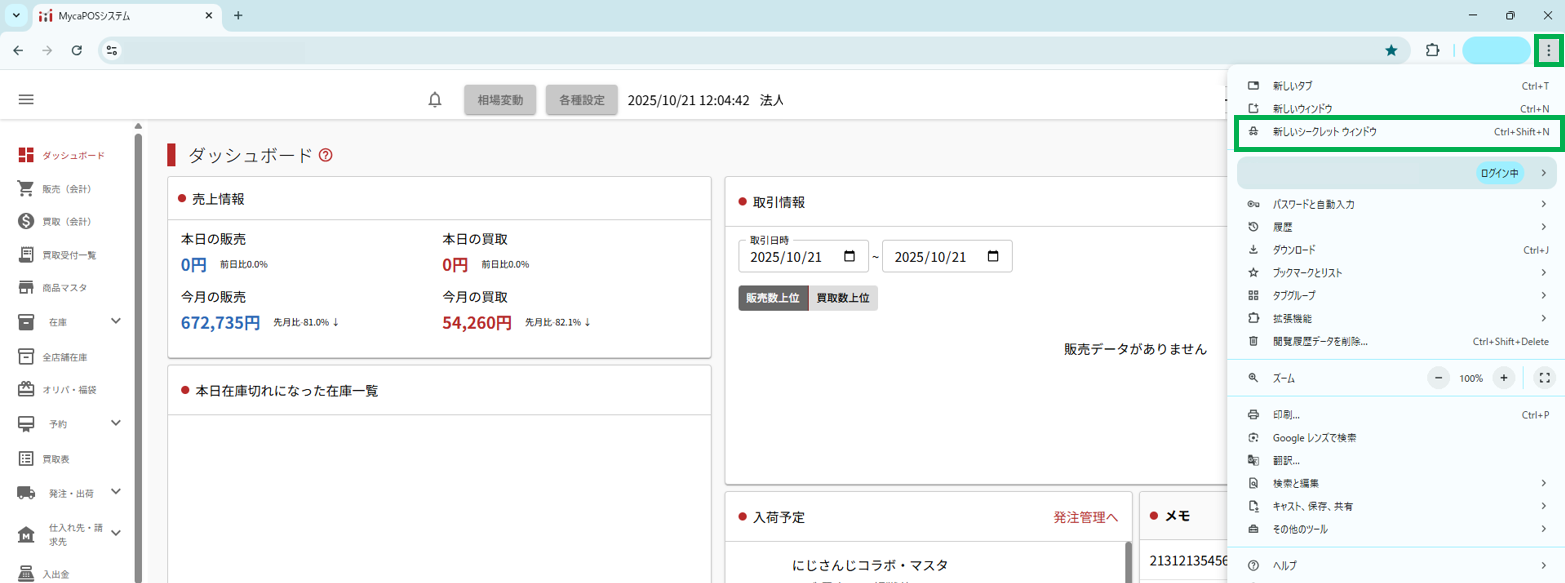
Task: Open the browser extensions puzzle icon
Action: point(1432,50)
